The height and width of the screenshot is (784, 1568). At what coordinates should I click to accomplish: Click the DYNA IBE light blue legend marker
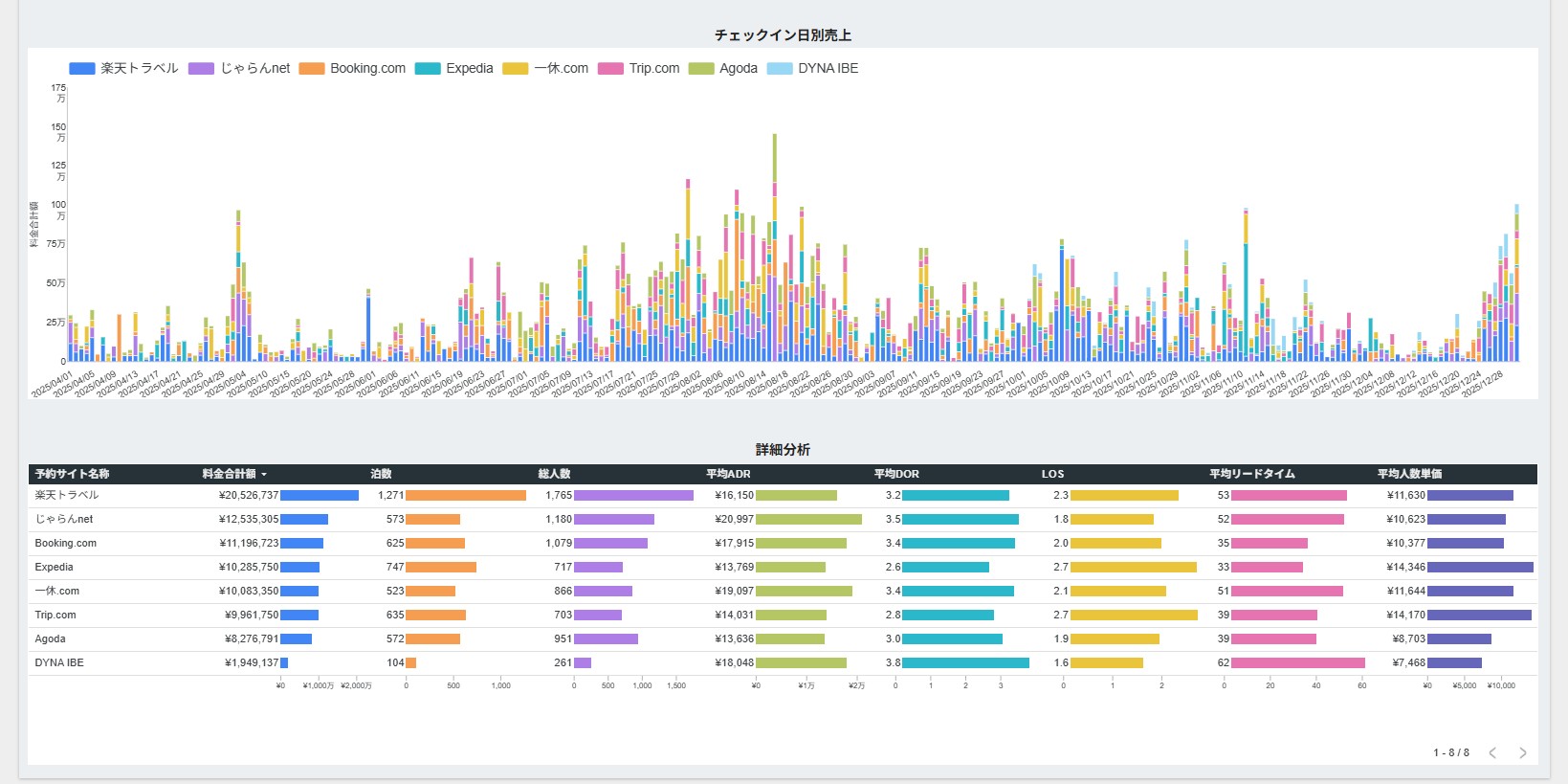[780, 69]
